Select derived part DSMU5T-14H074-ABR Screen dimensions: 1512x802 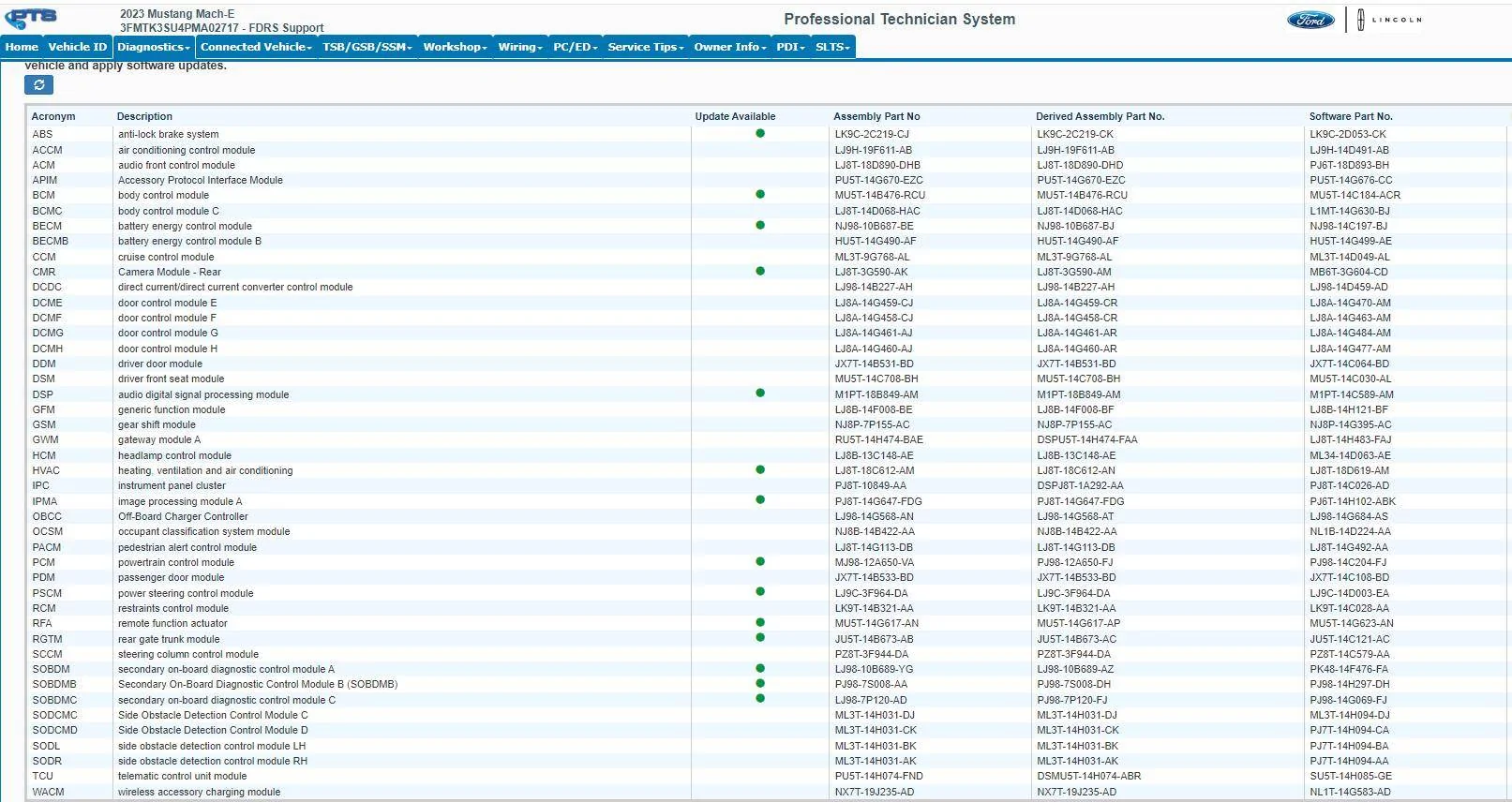click(1089, 777)
